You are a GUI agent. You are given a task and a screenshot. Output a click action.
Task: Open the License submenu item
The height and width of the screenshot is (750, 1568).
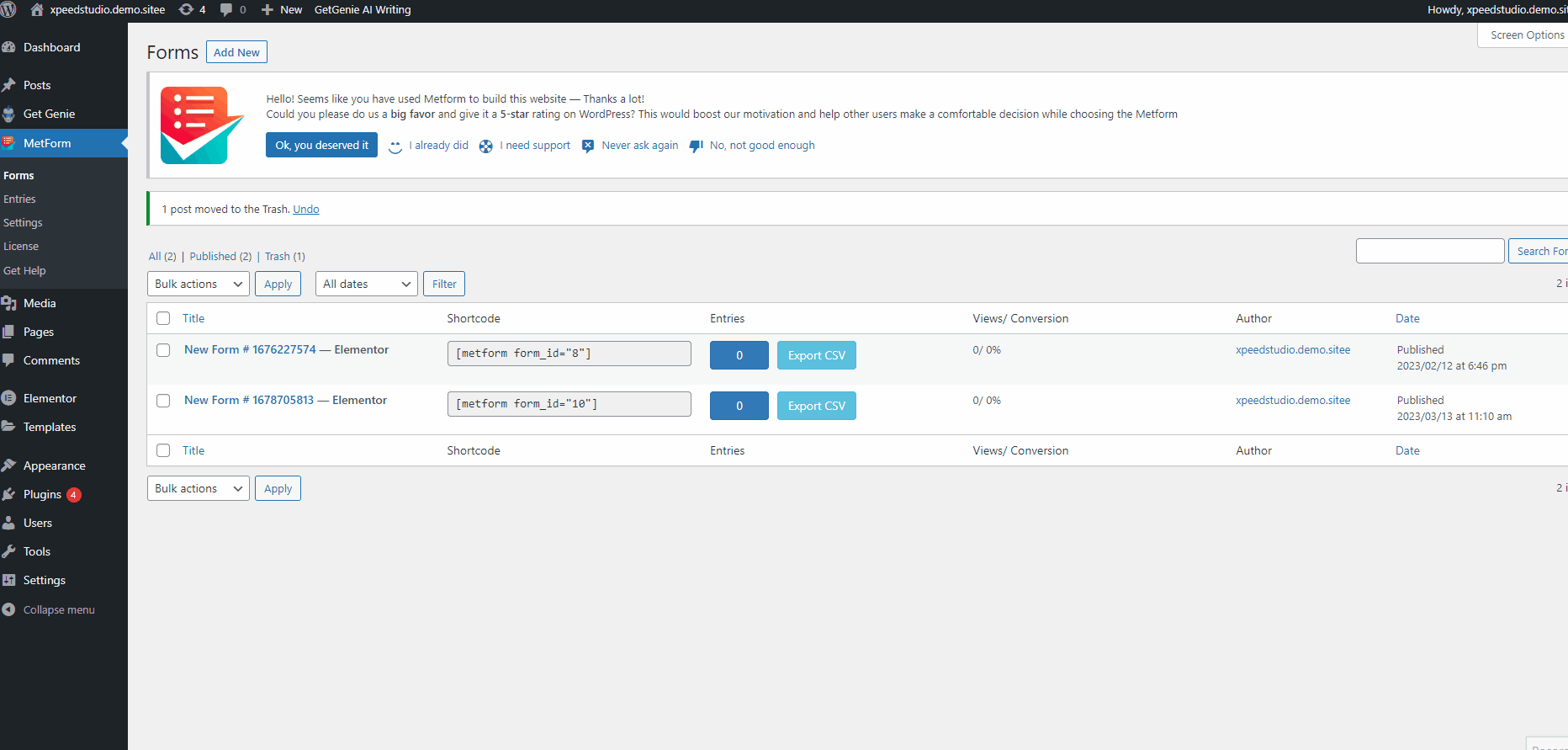pos(21,246)
